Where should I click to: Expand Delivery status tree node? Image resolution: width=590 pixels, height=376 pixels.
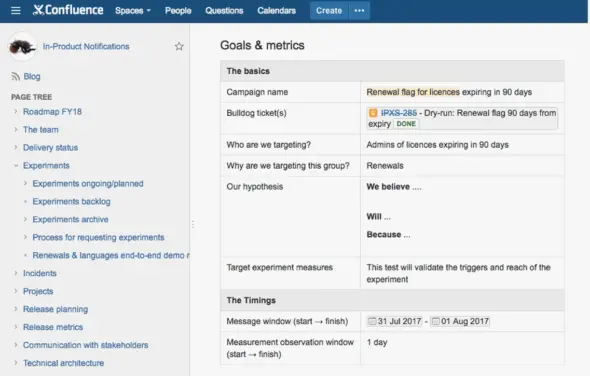(x=15, y=147)
